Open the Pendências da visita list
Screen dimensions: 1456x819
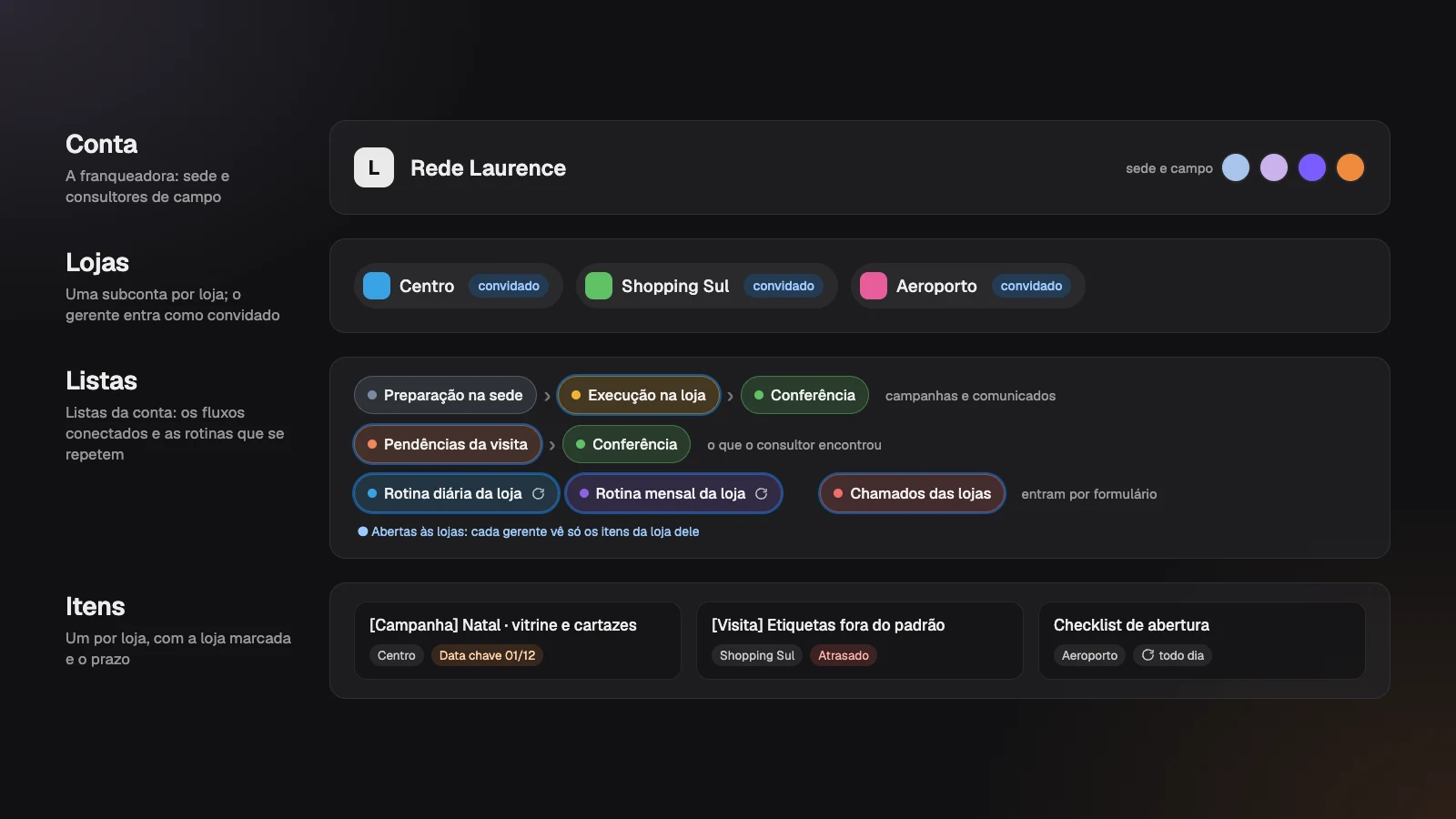pyautogui.click(x=448, y=444)
